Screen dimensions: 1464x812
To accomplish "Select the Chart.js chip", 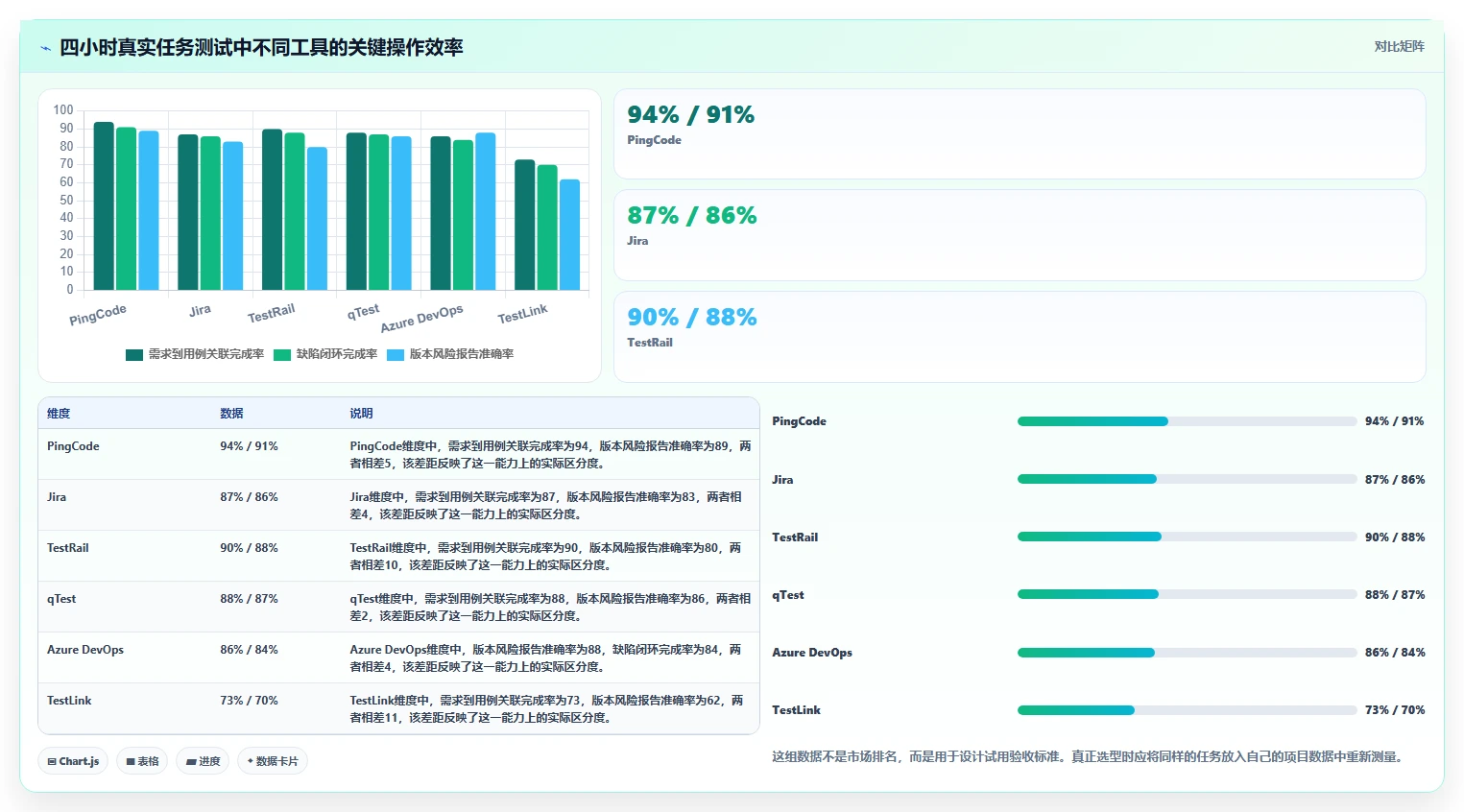I will click(73, 761).
